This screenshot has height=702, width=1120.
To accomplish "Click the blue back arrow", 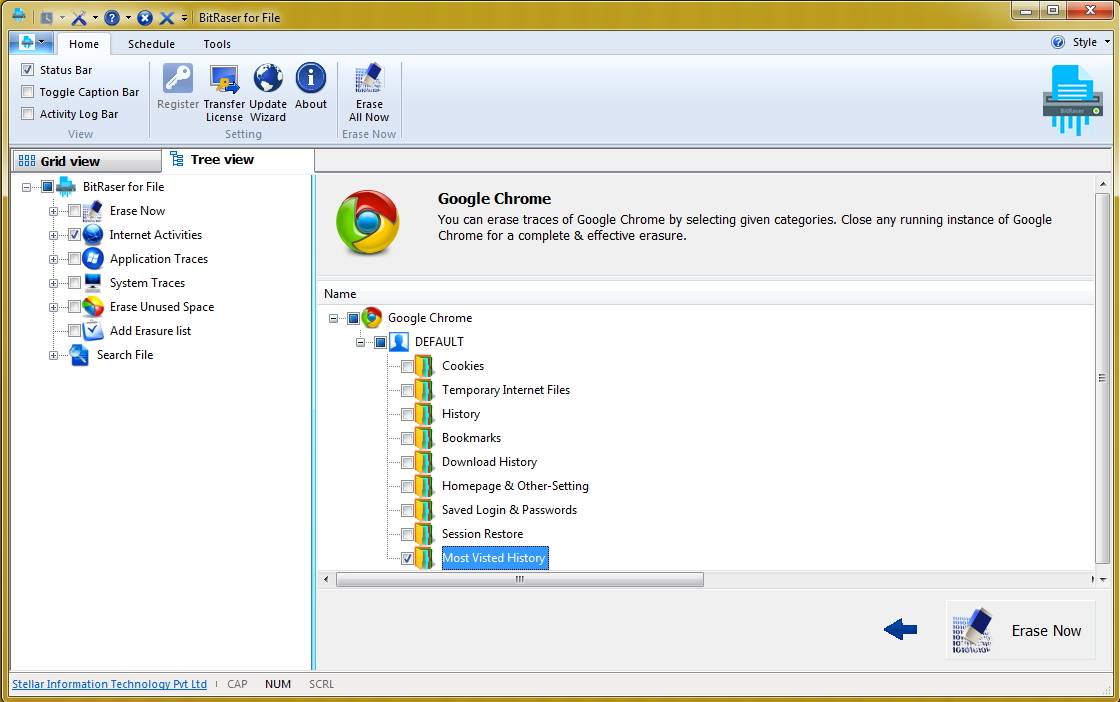I will click(x=900, y=629).
